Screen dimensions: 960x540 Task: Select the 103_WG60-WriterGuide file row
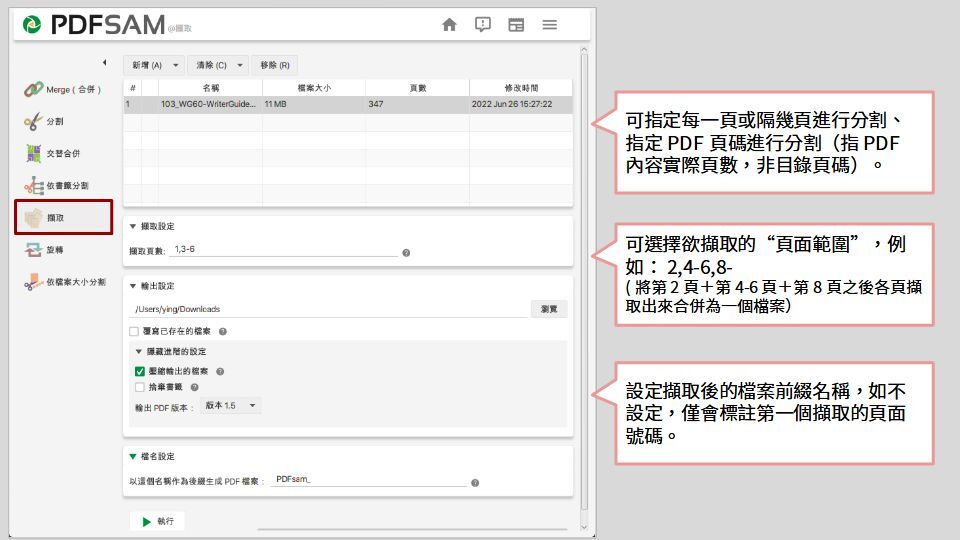point(348,104)
